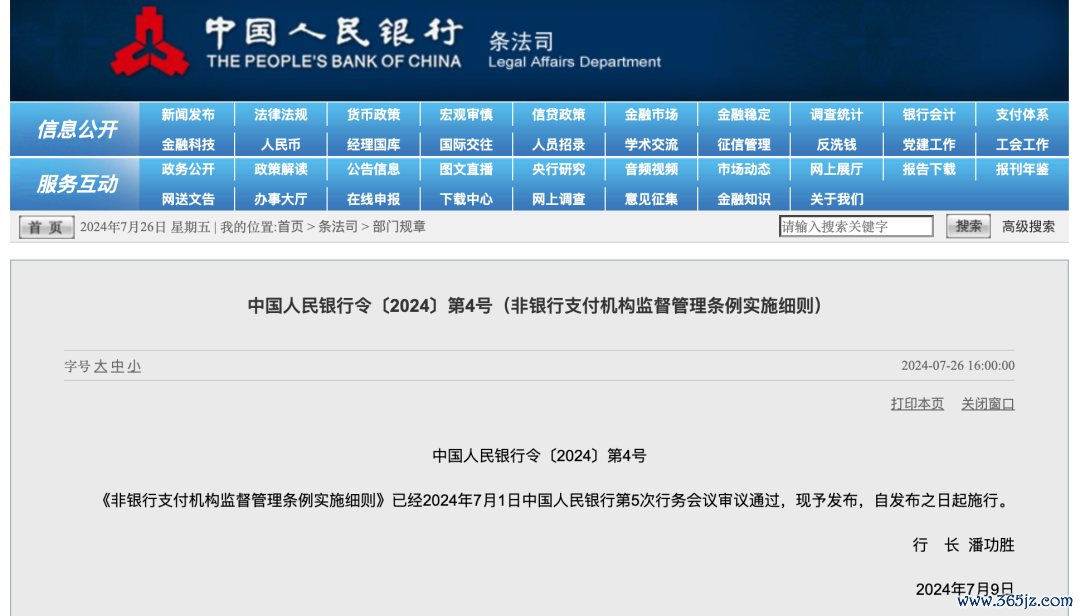The image size is (1080, 616).
Task: Click 打印本页 to print page
Action: pos(917,404)
